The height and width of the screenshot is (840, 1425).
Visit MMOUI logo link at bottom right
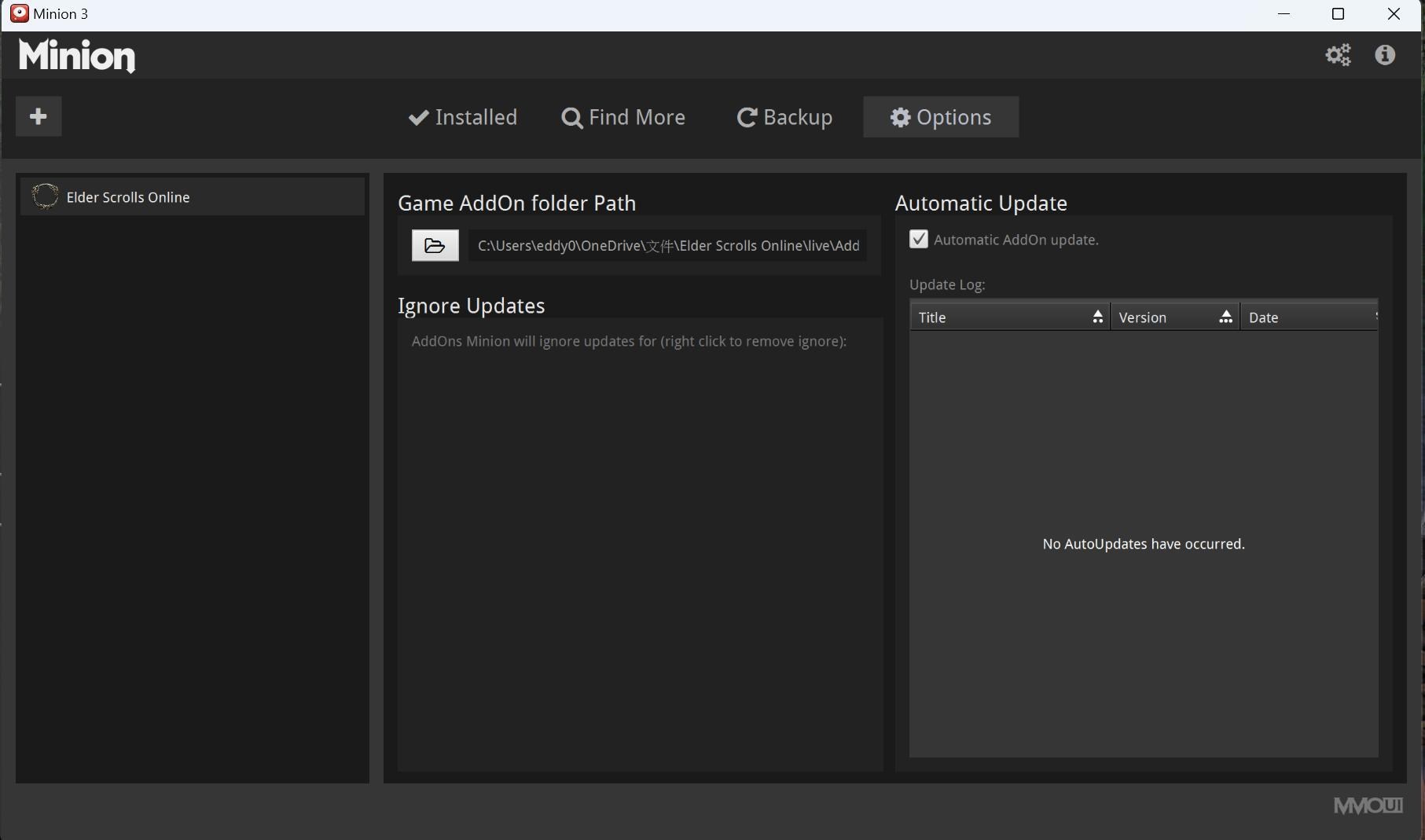[1368, 805]
